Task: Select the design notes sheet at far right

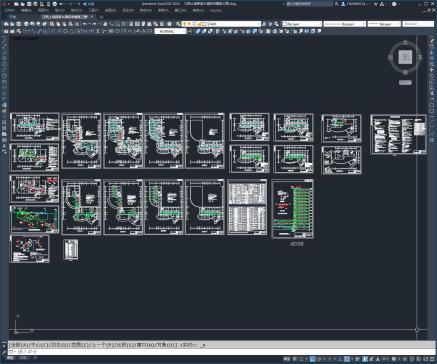Action: (x=399, y=134)
